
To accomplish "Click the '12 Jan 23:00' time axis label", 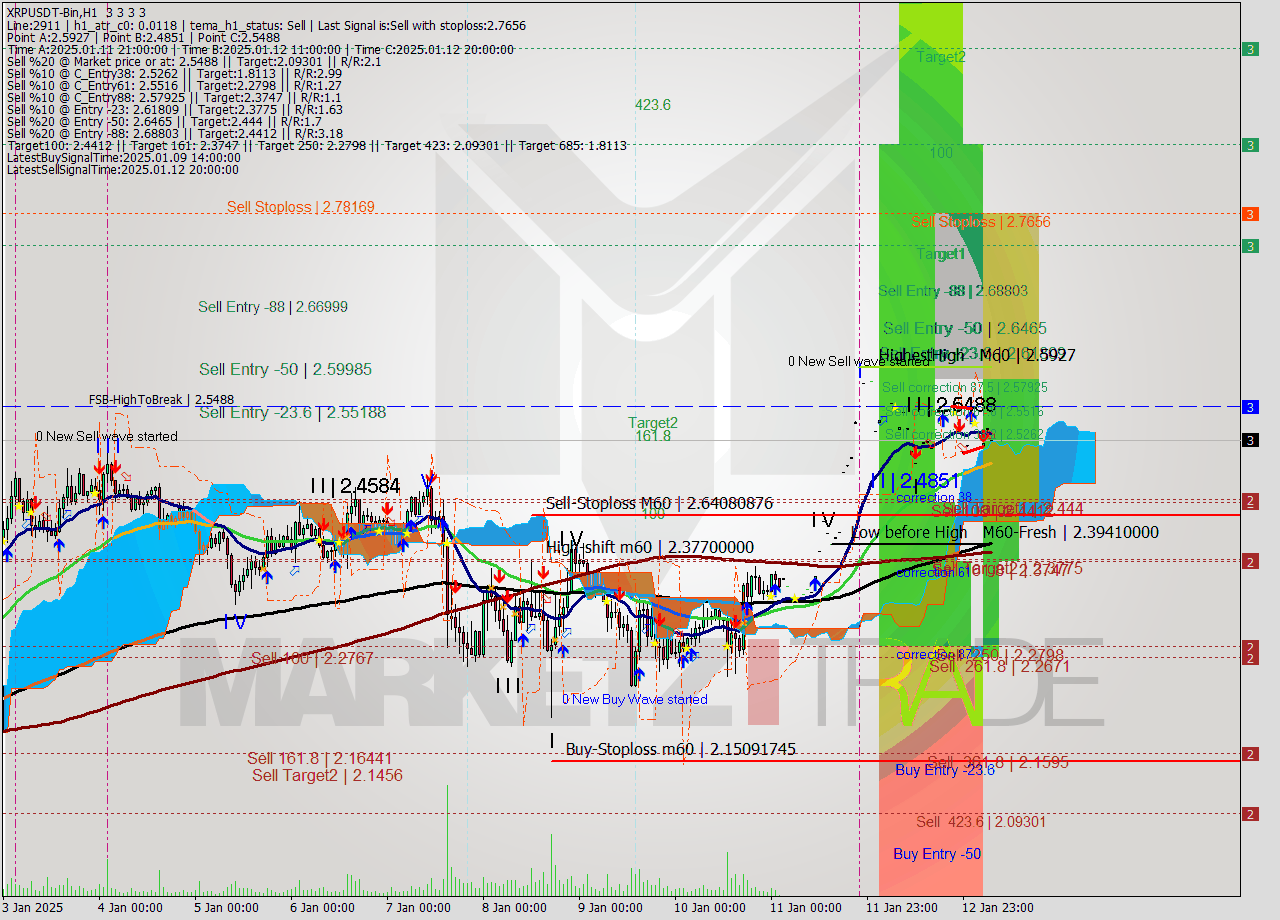I will [998, 907].
